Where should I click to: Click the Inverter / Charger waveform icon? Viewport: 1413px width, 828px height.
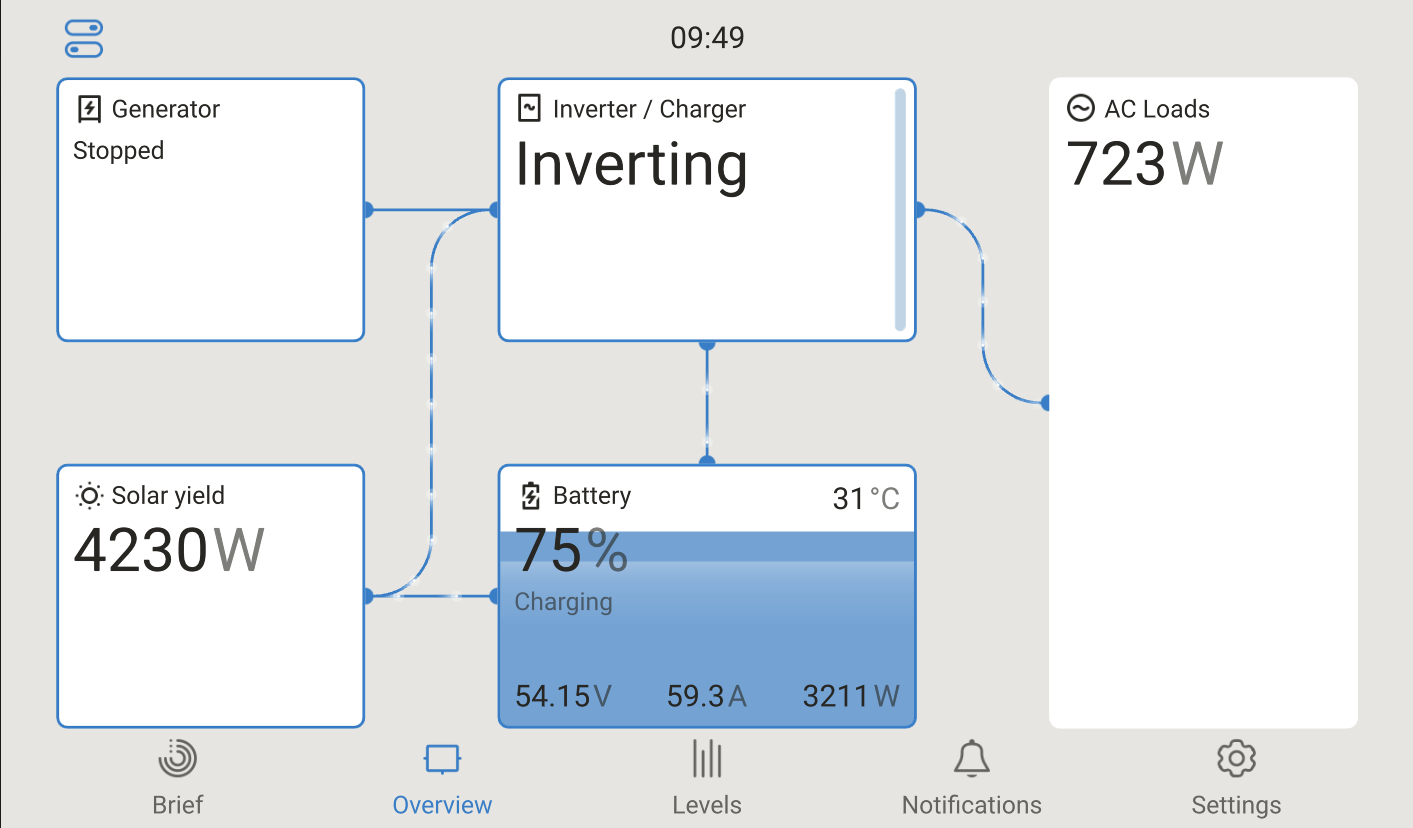point(529,108)
